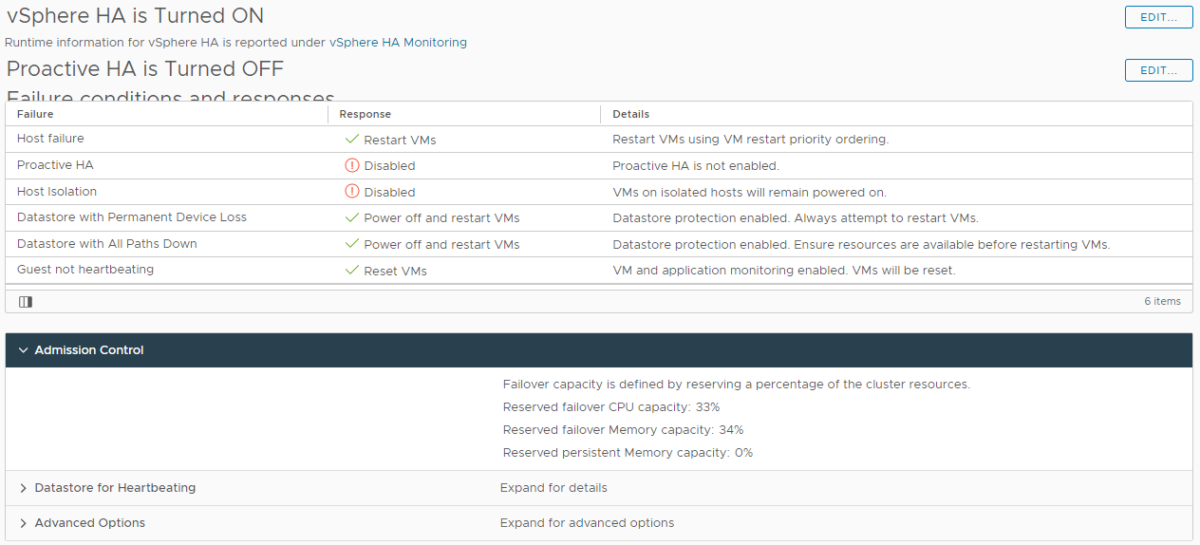Image resolution: width=1200 pixels, height=545 pixels.
Task: Click warning icon in Host Isolation row
Action: point(351,191)
